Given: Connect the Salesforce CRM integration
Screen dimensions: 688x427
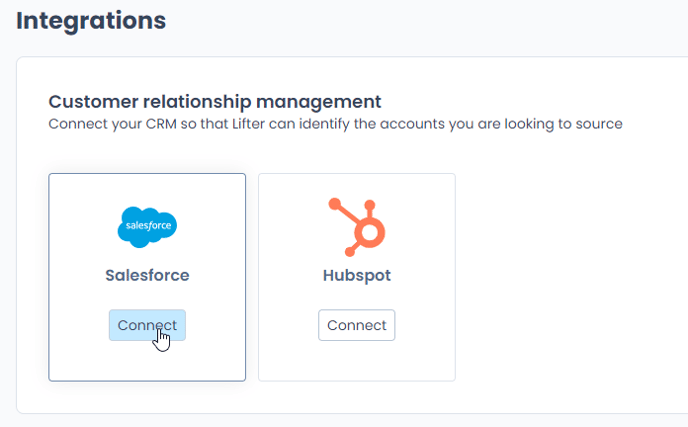Looking at the screenshot, I should click(x=147, y=325).
